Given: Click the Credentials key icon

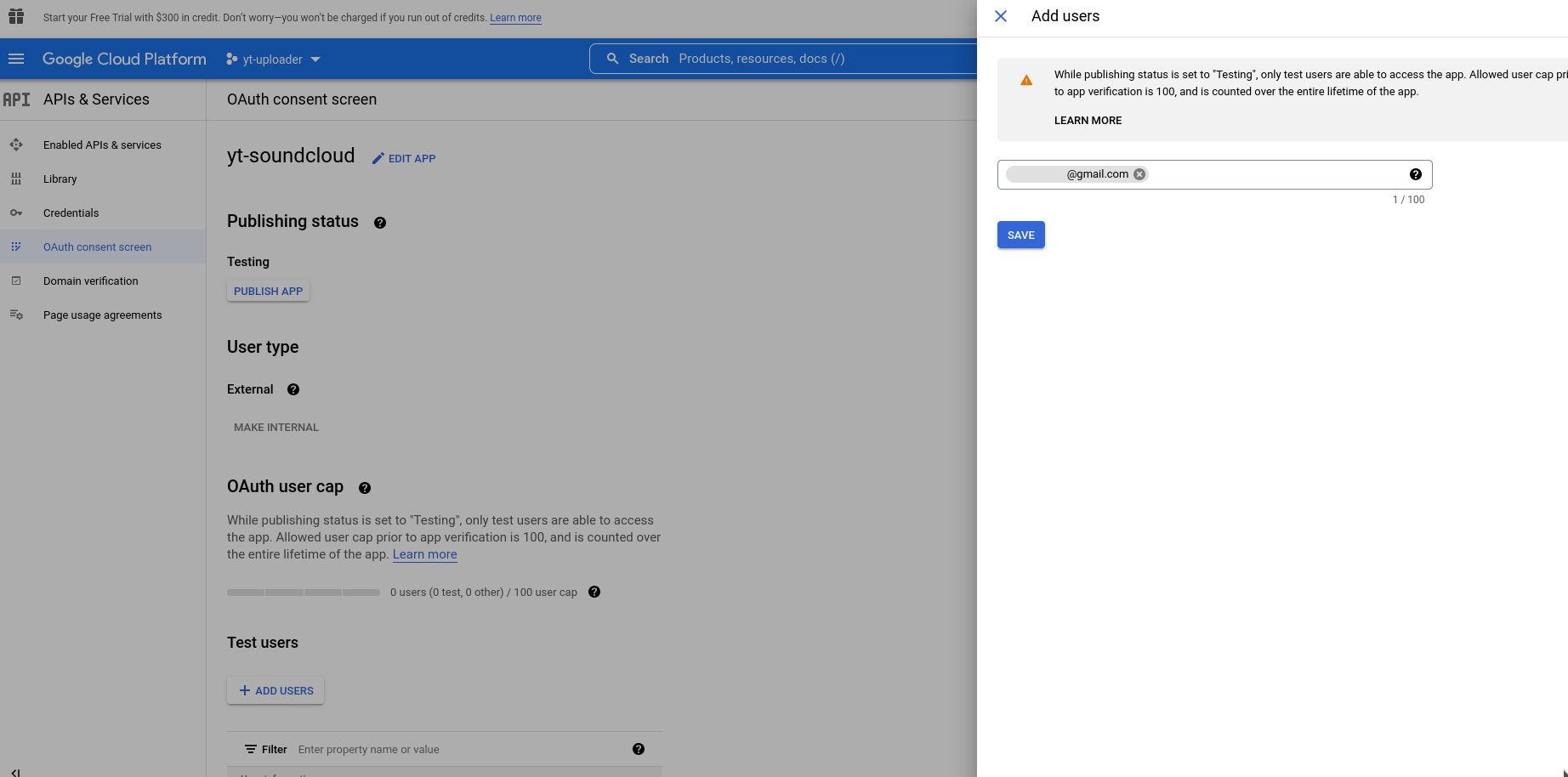Looking at the screenshot, I should 16,213.
